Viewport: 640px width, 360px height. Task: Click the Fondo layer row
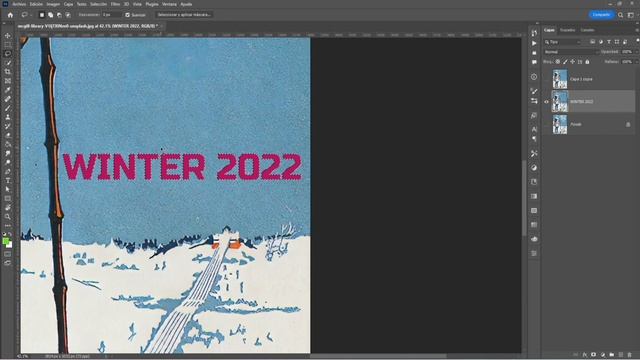(589, 124)
